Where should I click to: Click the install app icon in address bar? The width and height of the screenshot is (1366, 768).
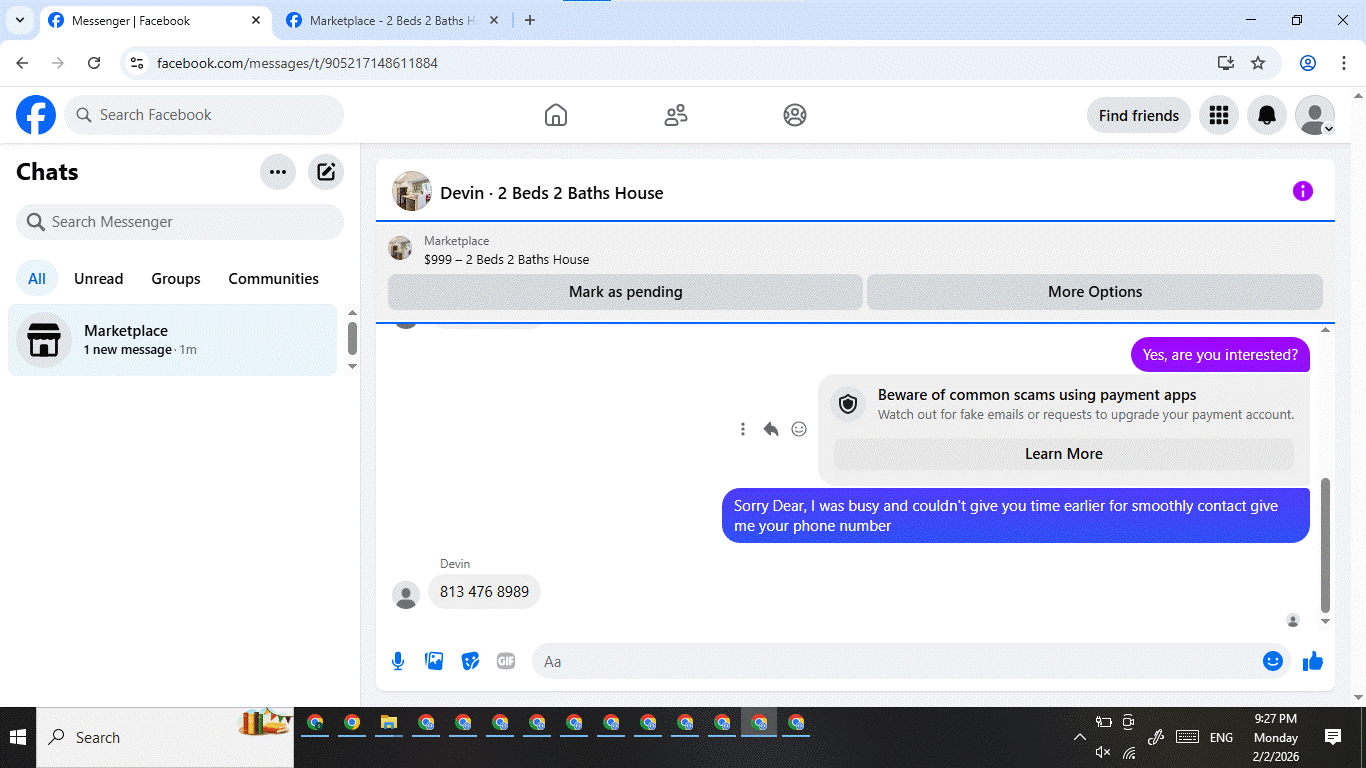click(x=1226, y=63)
